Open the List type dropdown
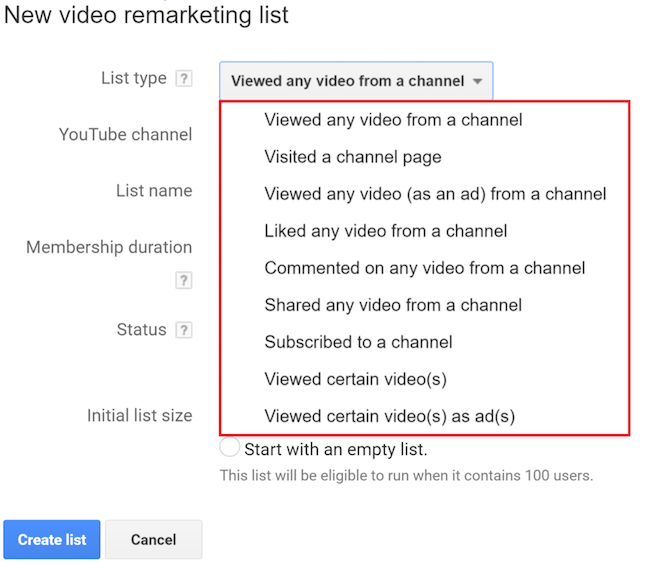This screenshot has height=564, width=650. click(x=356, y=81)
